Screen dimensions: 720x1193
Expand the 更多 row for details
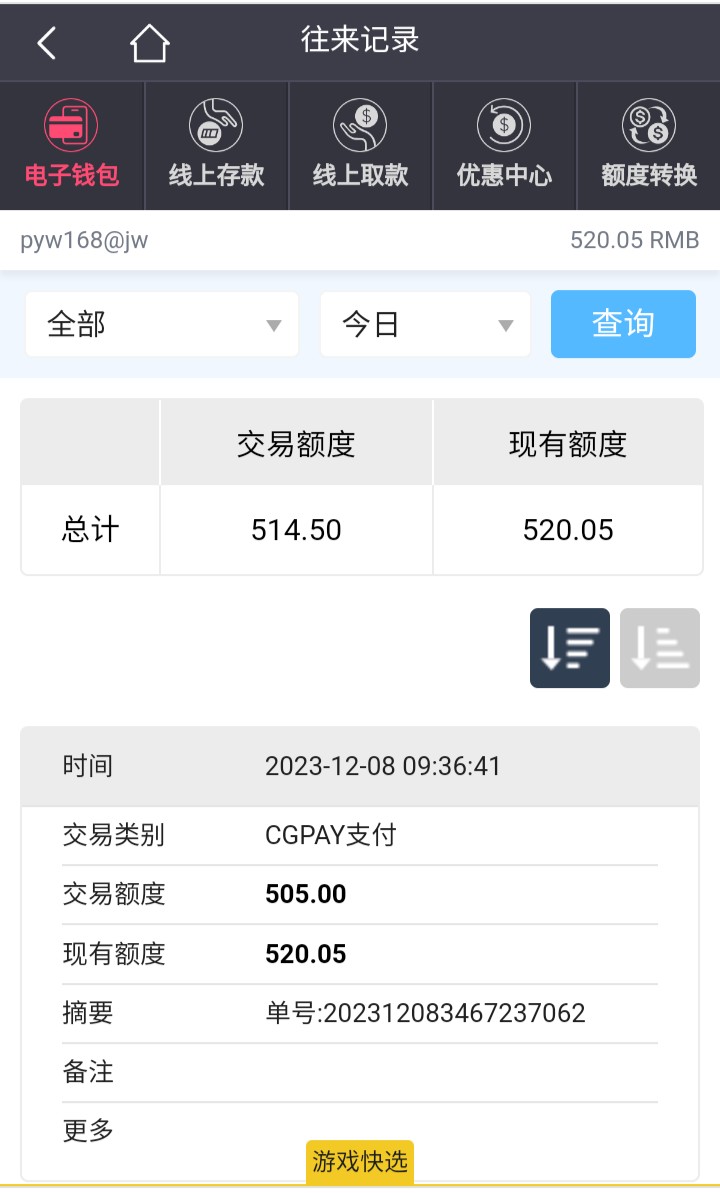tap(360, 1131)
